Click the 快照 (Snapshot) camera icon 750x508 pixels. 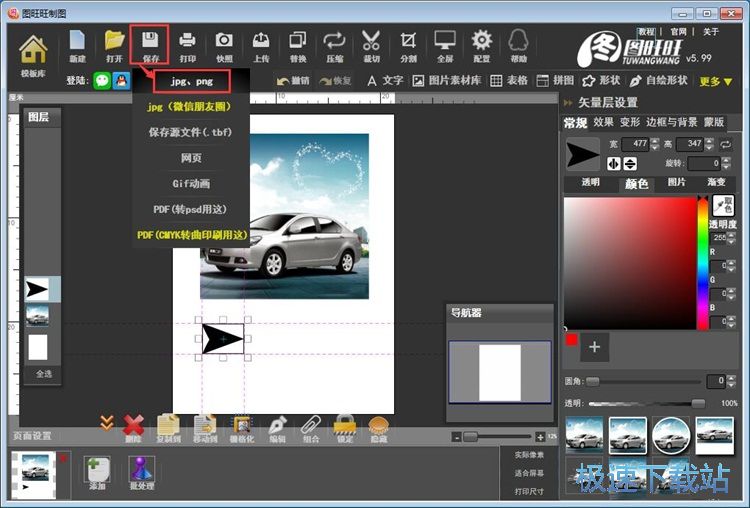(x=224, y=45)
